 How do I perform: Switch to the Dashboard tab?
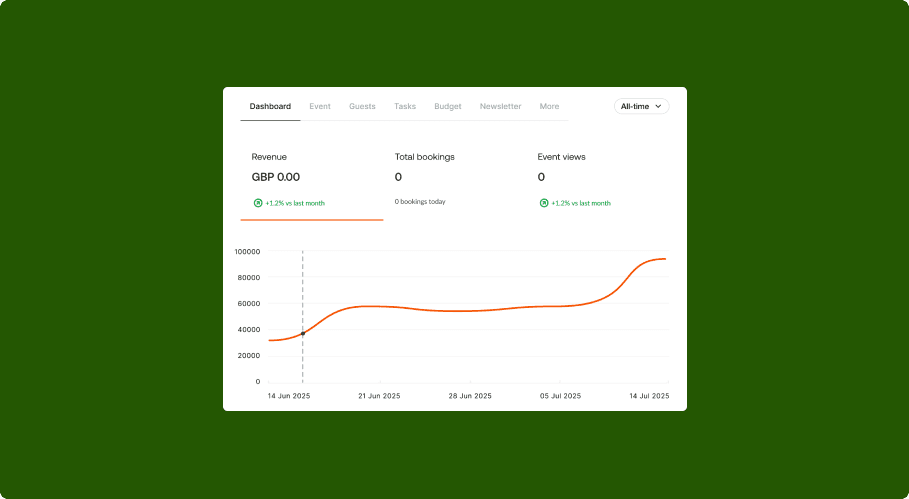click(270, 106)
